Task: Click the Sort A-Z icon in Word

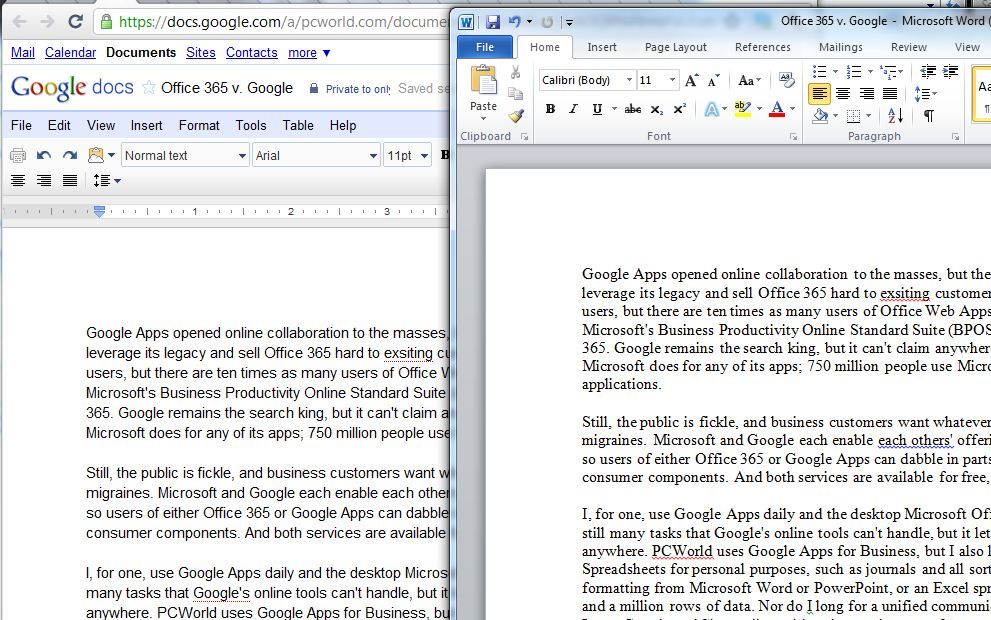Action: (x=896, y=116)
